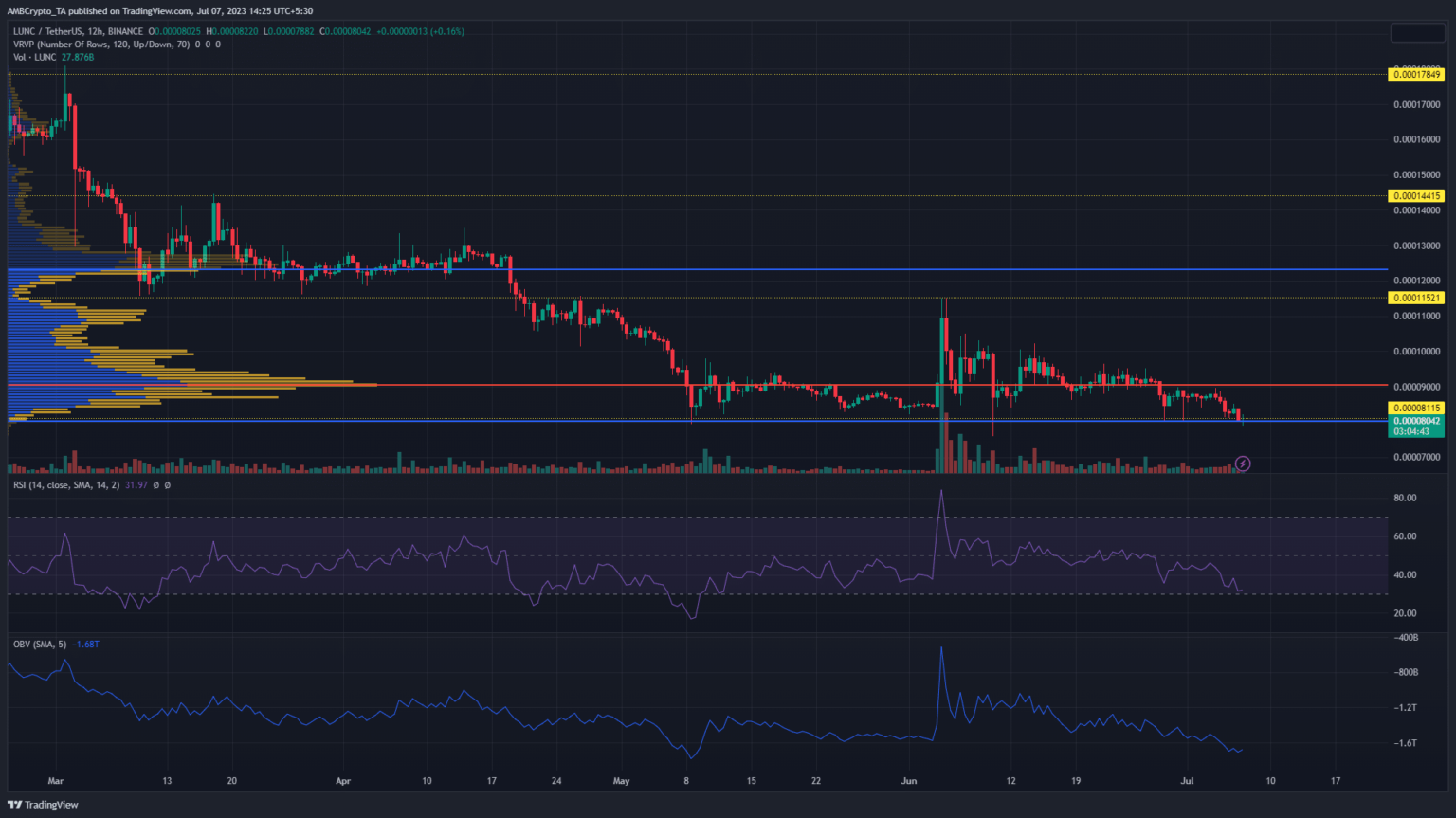1456x818 pixels.
Task: Click the June 5 RSI spike peak
Action: tap(941, 491)
